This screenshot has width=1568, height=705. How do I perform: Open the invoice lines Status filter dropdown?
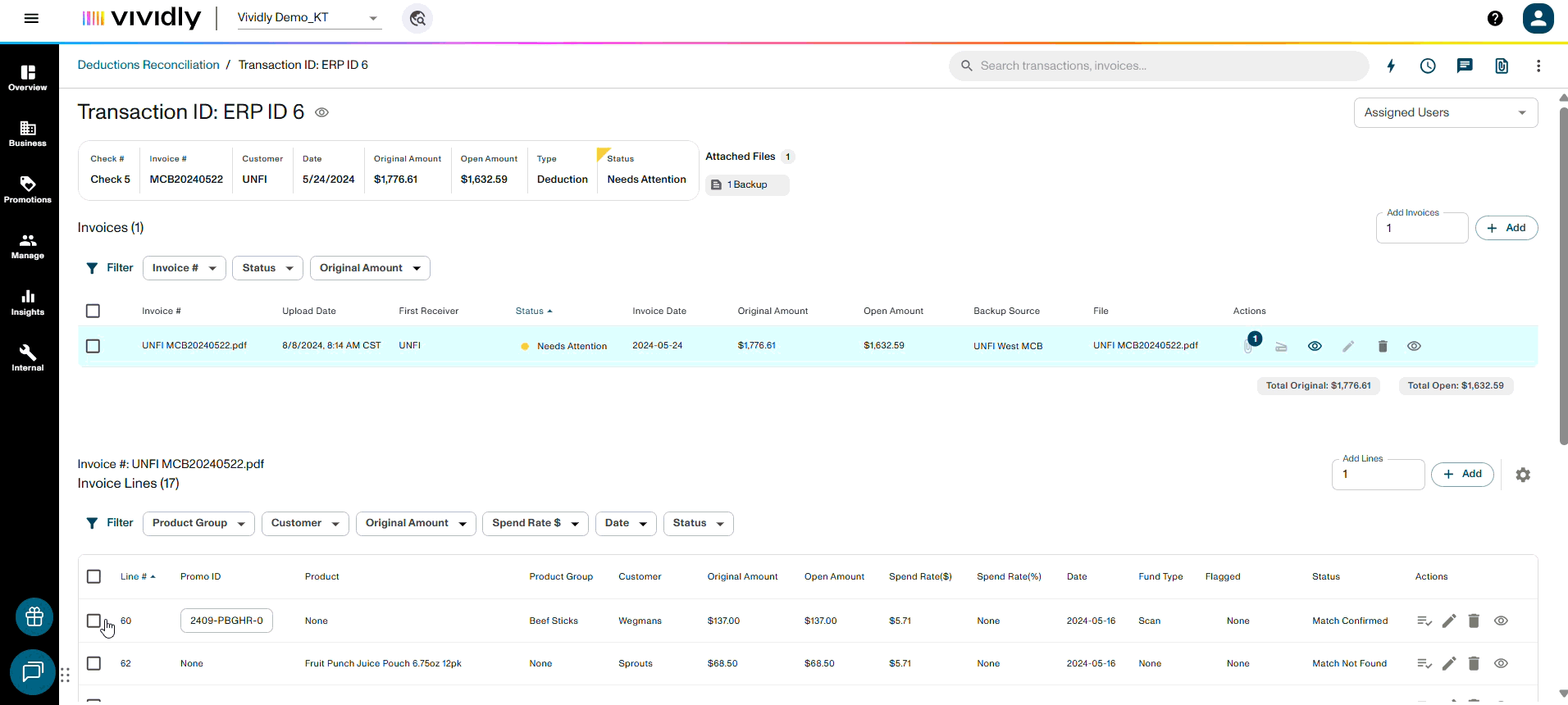click(698, 523)
